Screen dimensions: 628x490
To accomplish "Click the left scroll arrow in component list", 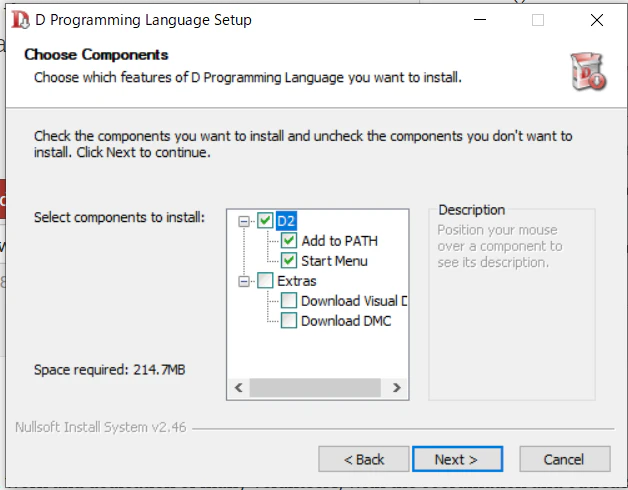I will pyautogui.click(x=239, y=387).
